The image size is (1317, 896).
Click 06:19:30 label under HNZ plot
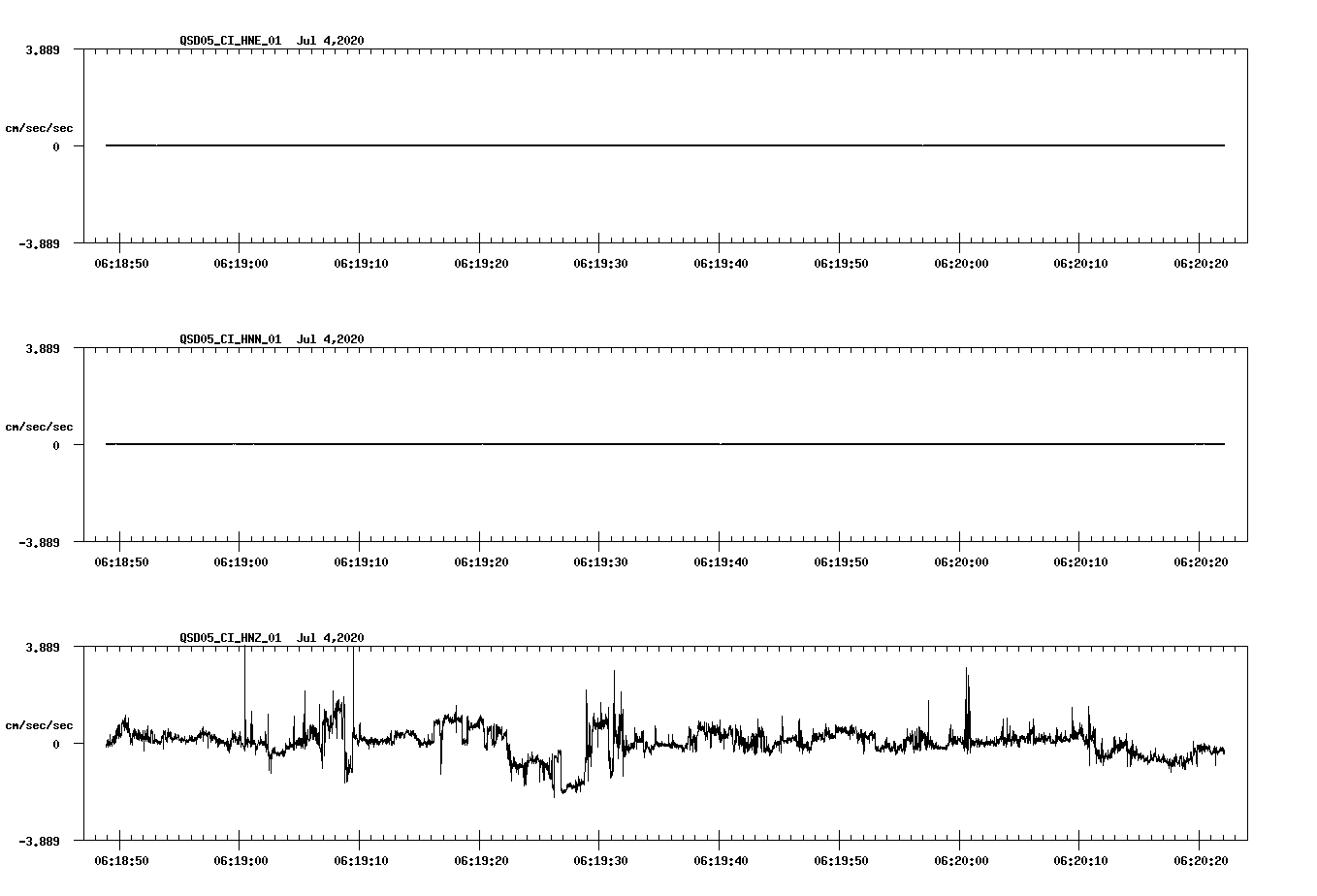pyautogui.click(x=600, y=861)
